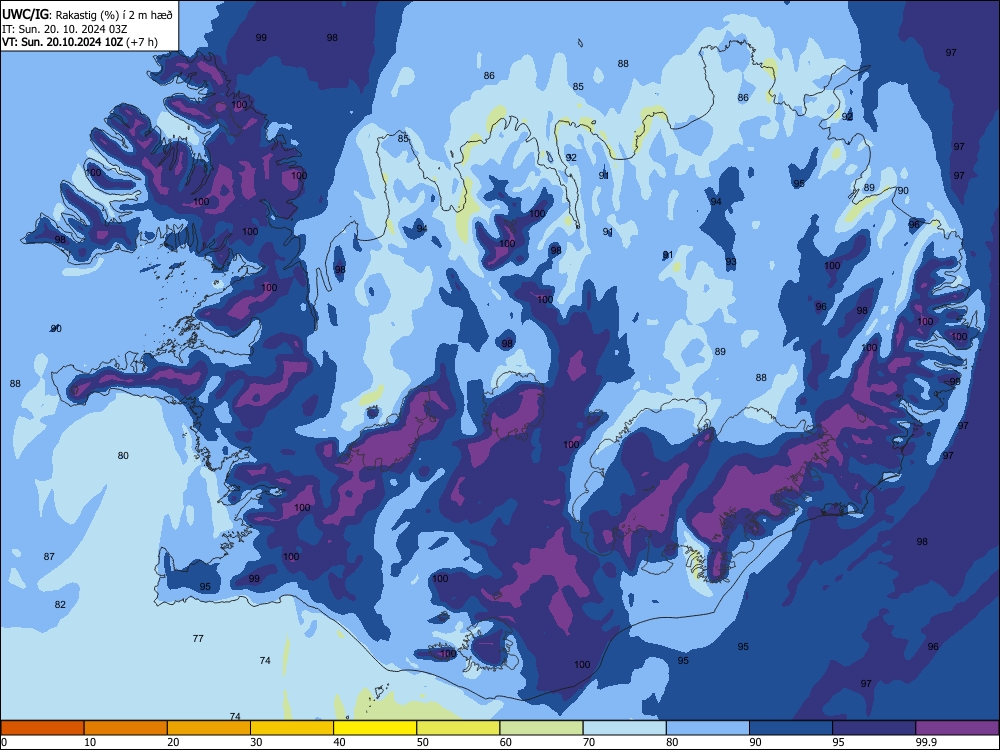The image size is (1000, 750).
Task: Click the '50' legend tick label
Action: 423,742
